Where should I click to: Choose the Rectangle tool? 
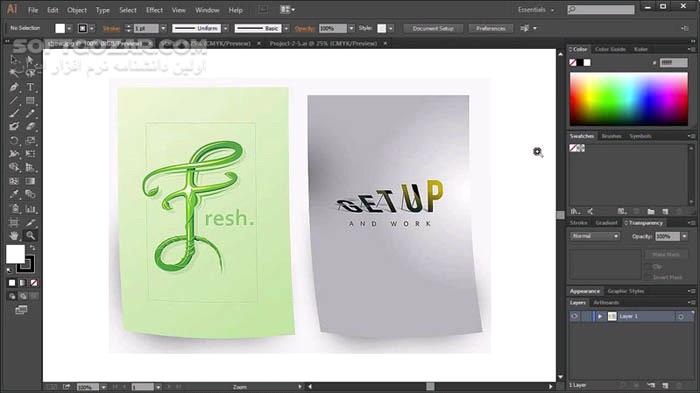point(30,100)
